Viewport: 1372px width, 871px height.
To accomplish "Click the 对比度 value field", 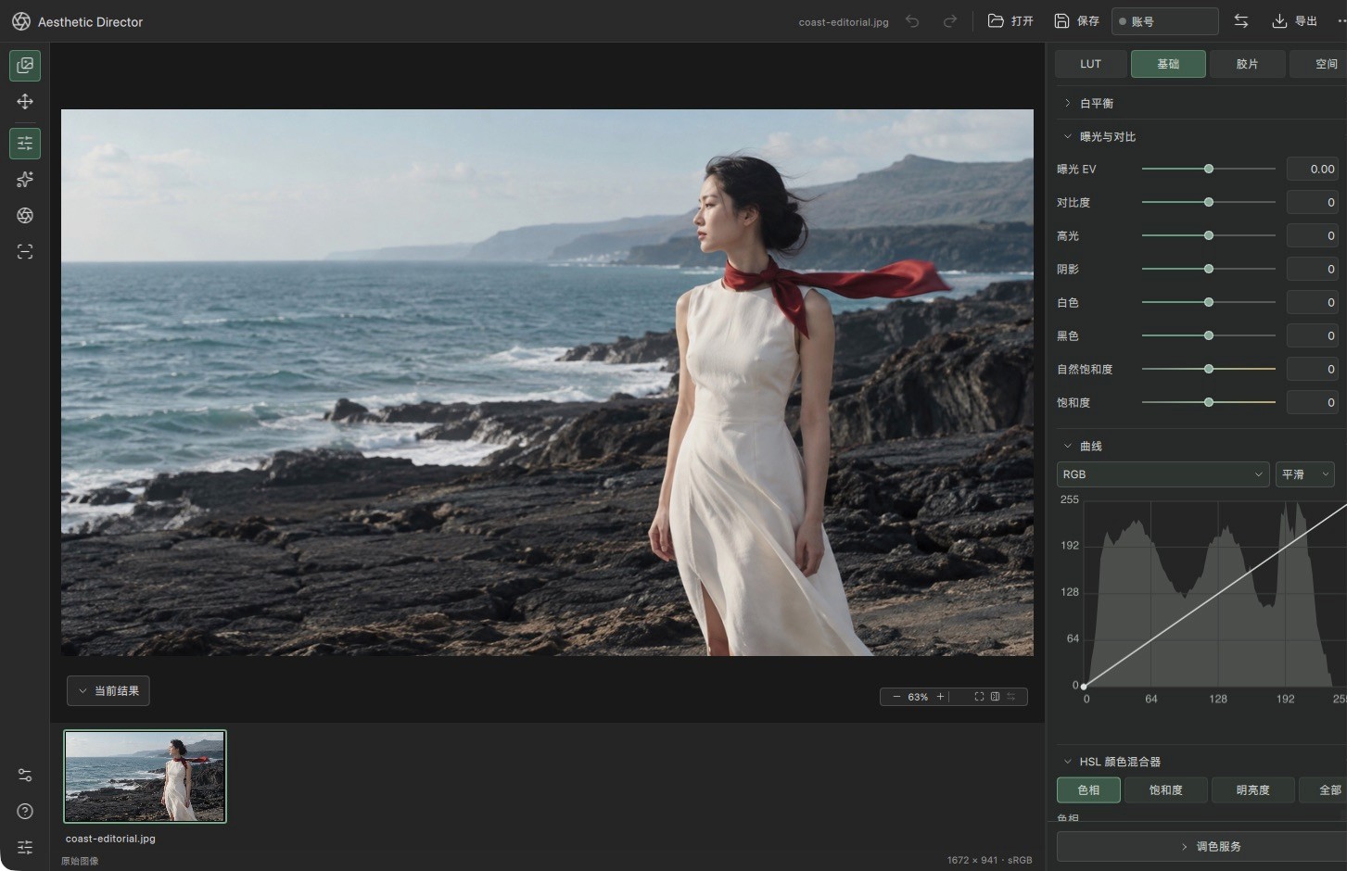I will [x=1313, y=203].
